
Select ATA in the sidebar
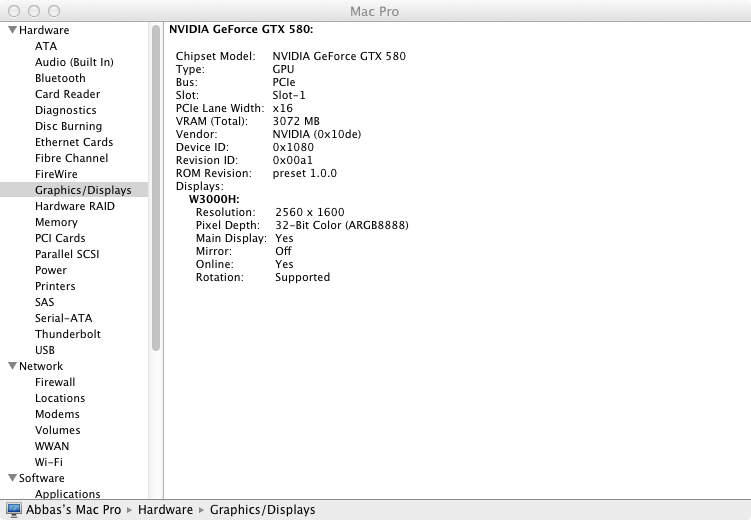pyautogui.click(x=46, y=46)
